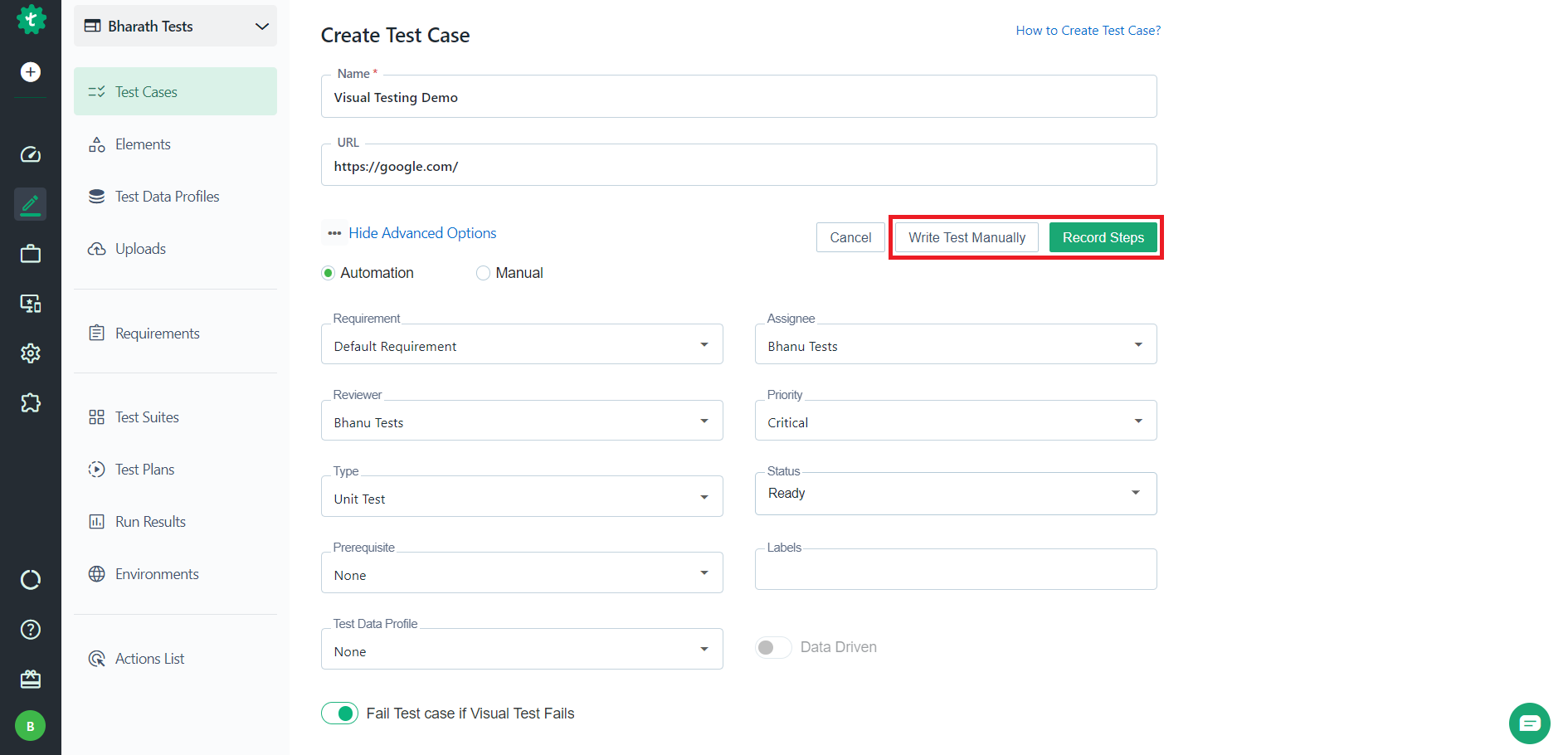Open the green chat support bubble
Image resolution: width=1568 pixels, height=755 pixels.
[1530, 723]
